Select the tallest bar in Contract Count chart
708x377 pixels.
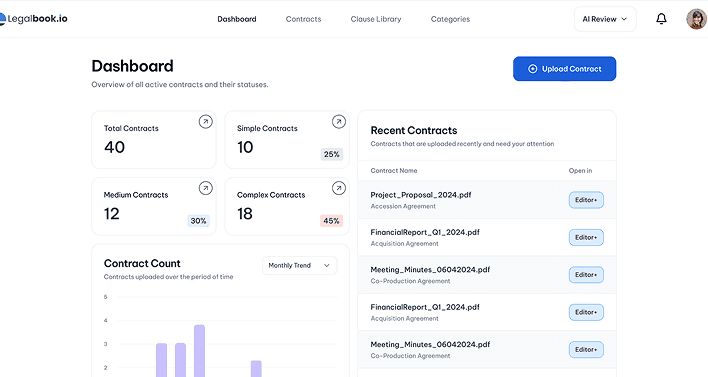coord(200,351)
